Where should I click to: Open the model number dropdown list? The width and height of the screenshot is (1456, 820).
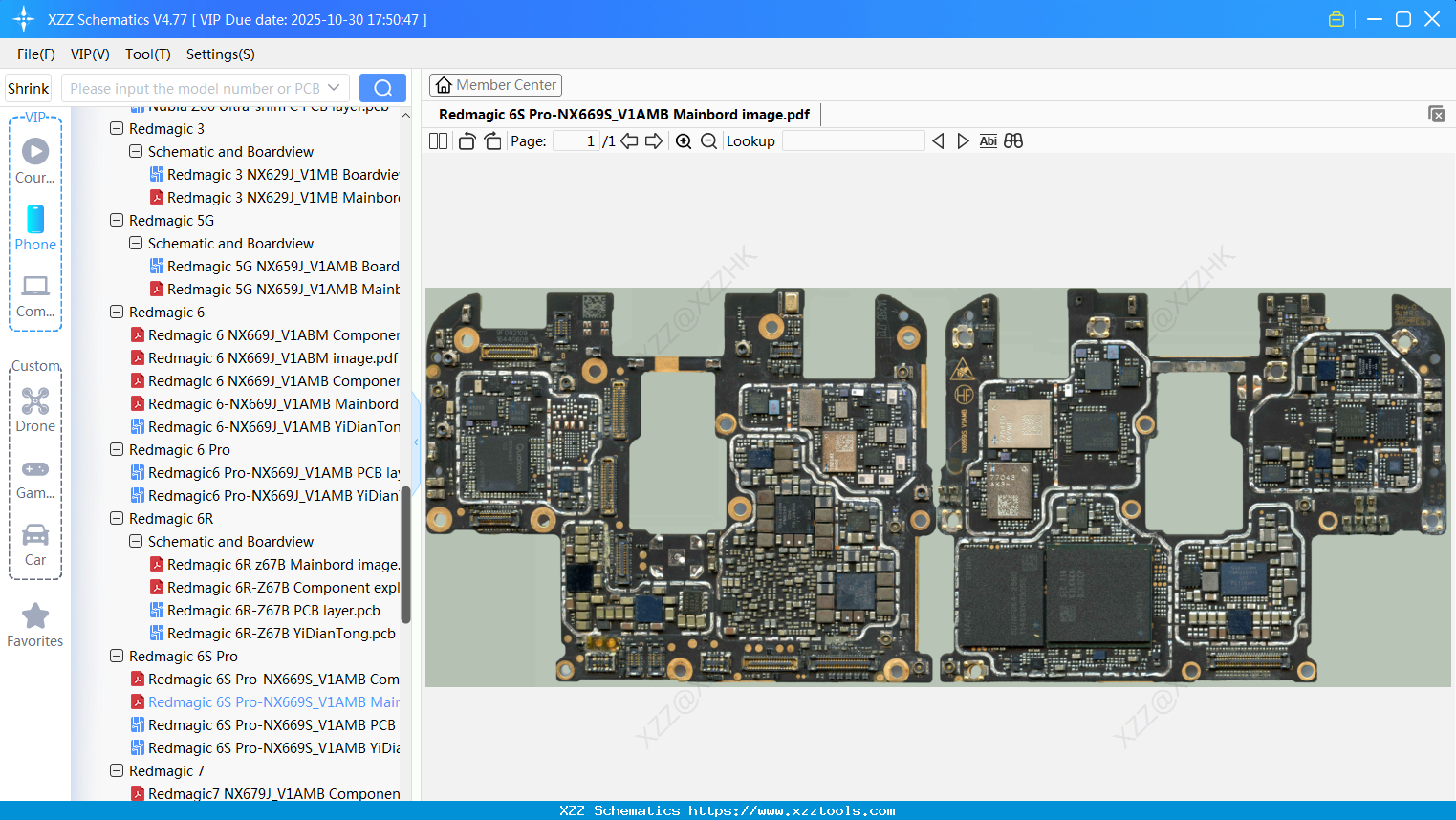click(x=334, y=87)
